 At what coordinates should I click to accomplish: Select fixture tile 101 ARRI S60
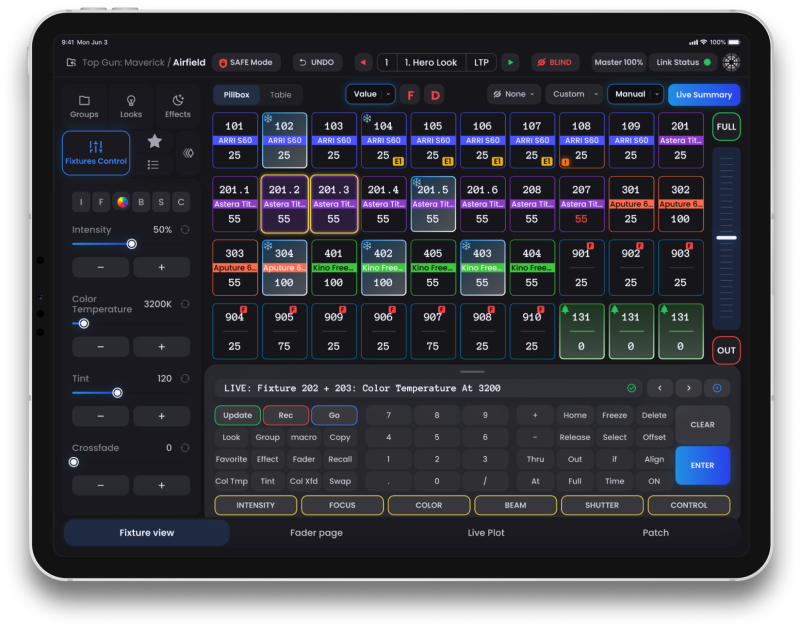[x=235, y=141]
